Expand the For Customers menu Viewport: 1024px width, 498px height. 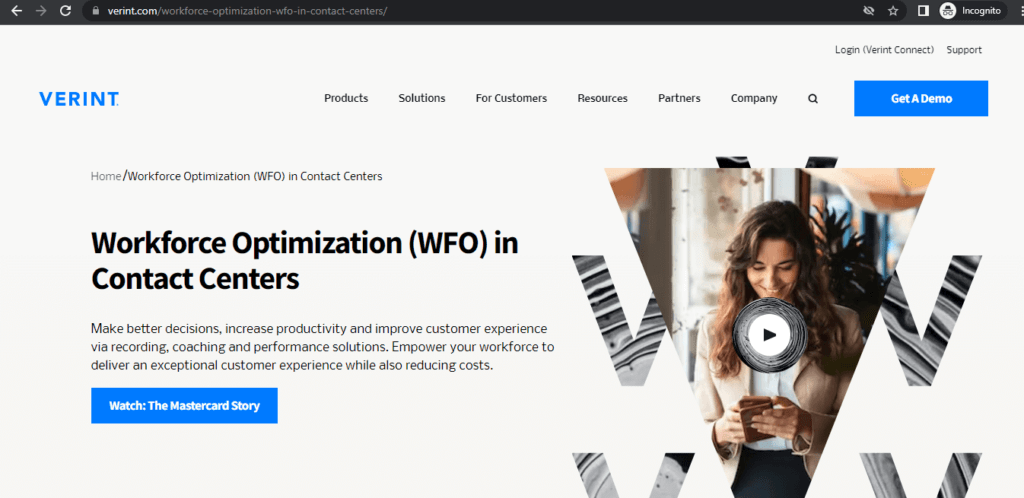pos(511,99)
